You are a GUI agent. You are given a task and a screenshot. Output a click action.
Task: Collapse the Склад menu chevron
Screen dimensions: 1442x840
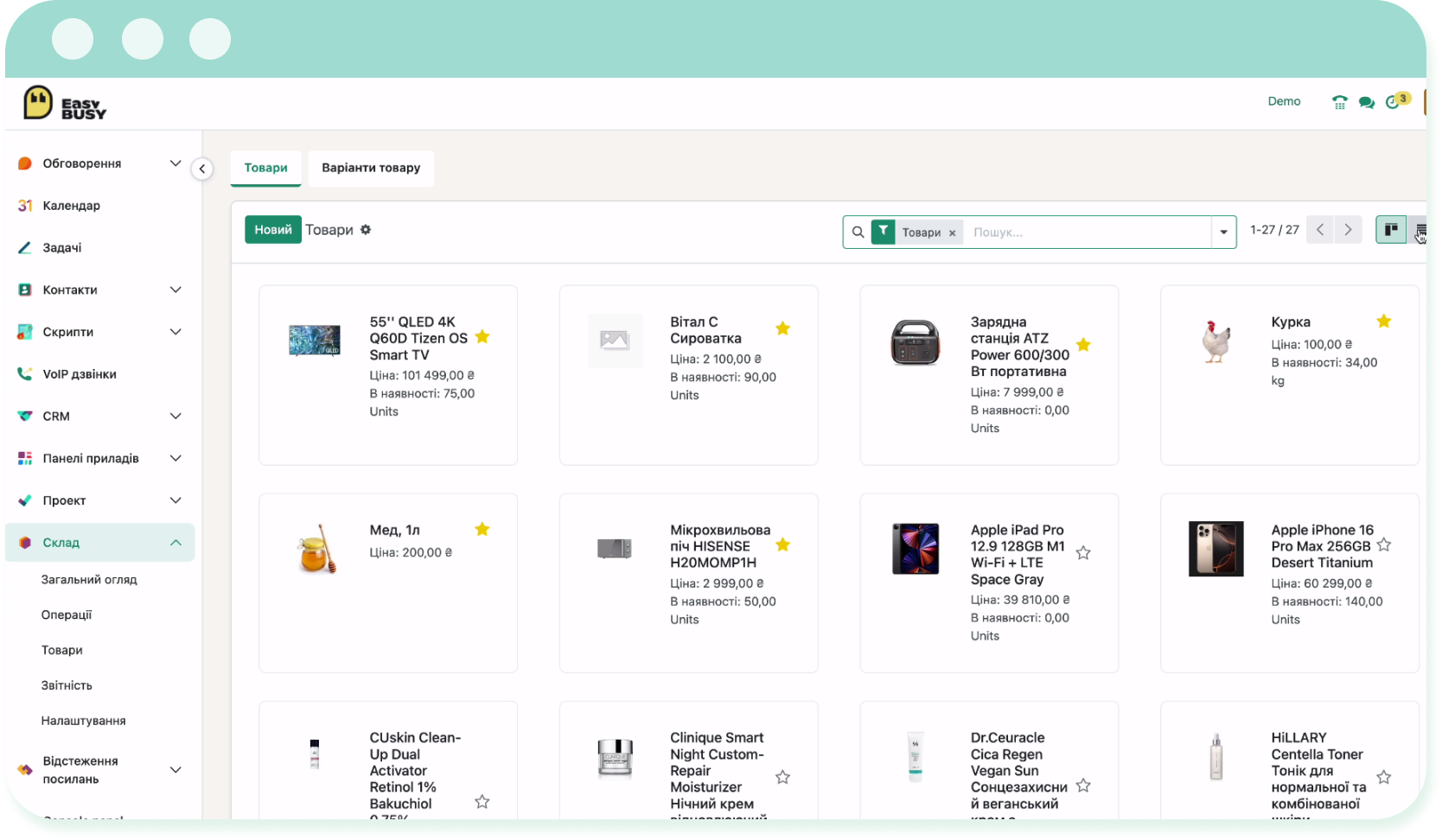coord(175,543)
